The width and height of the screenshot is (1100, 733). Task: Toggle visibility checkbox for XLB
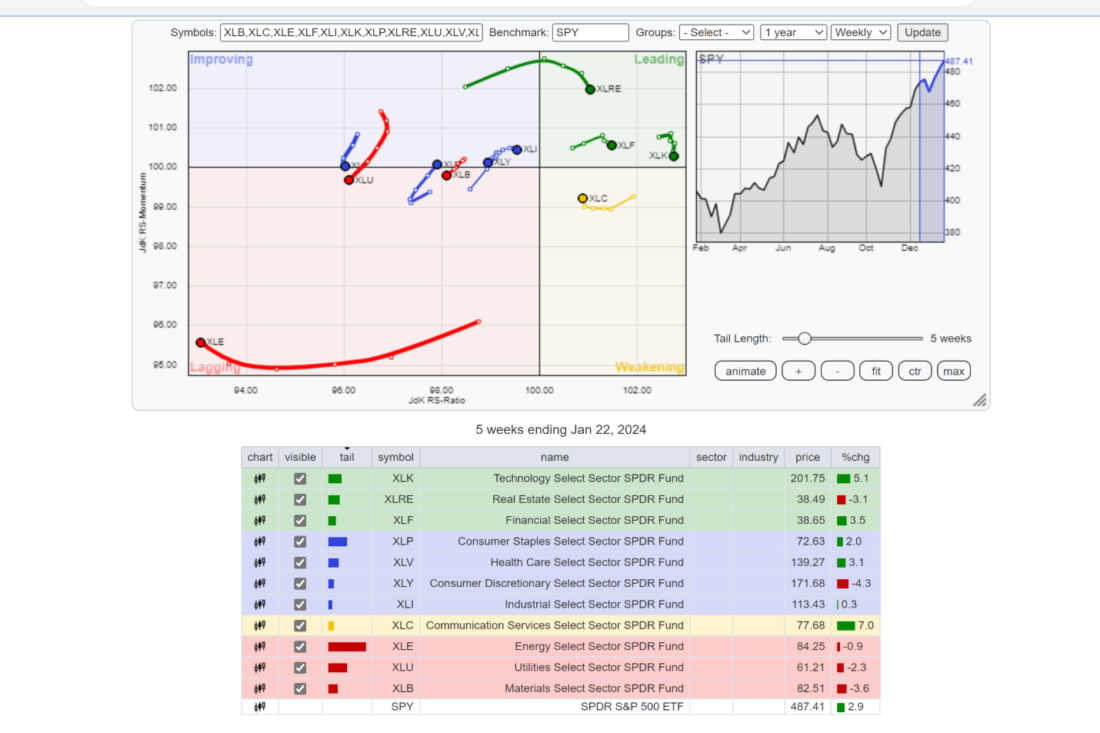pos(300,689)
